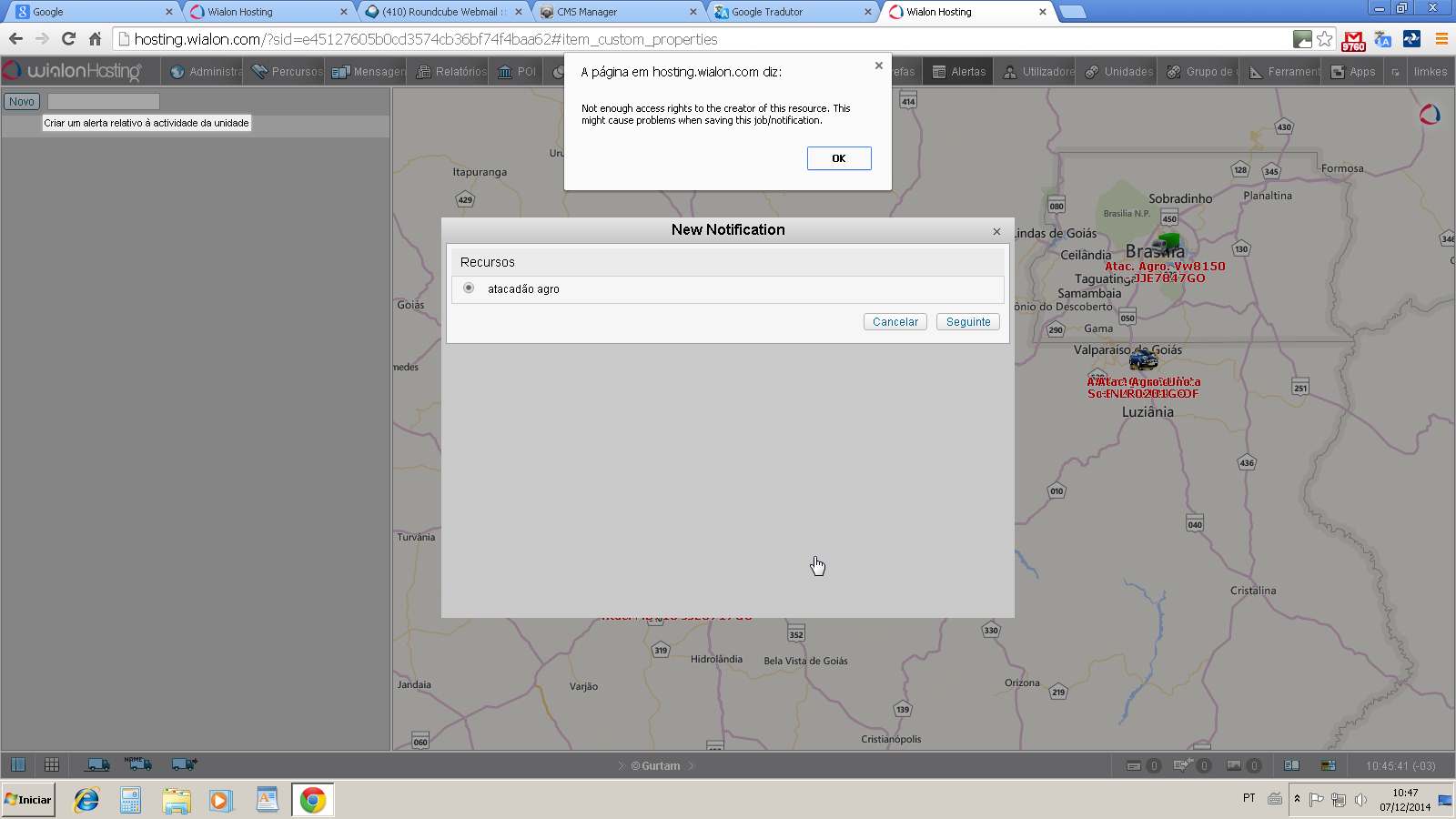Switch to the Unidades tab
This screenshot has height=819, width=1456.
[1119, 72]
